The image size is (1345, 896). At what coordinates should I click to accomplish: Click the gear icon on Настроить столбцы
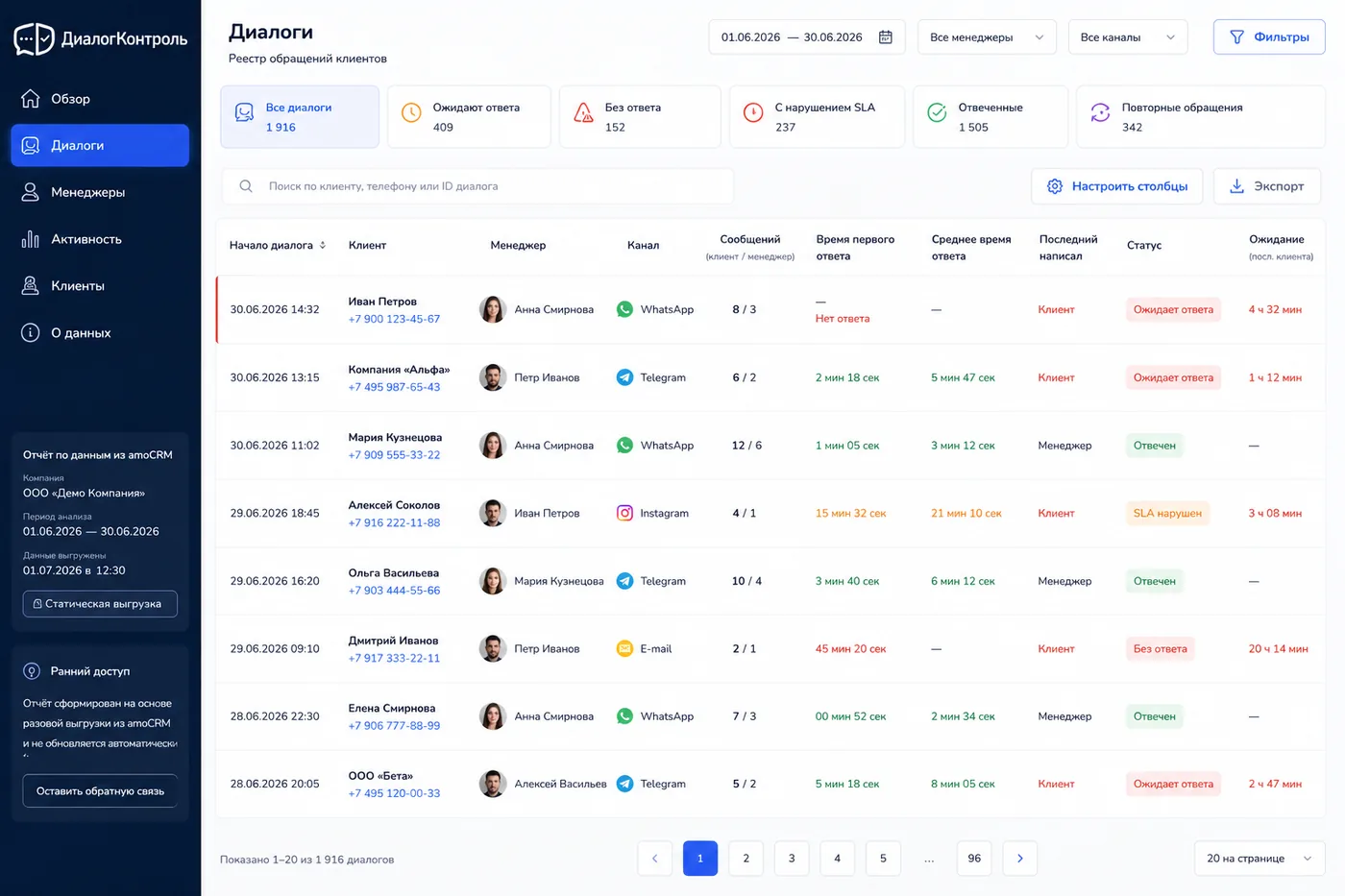(x=1055, y=186)
